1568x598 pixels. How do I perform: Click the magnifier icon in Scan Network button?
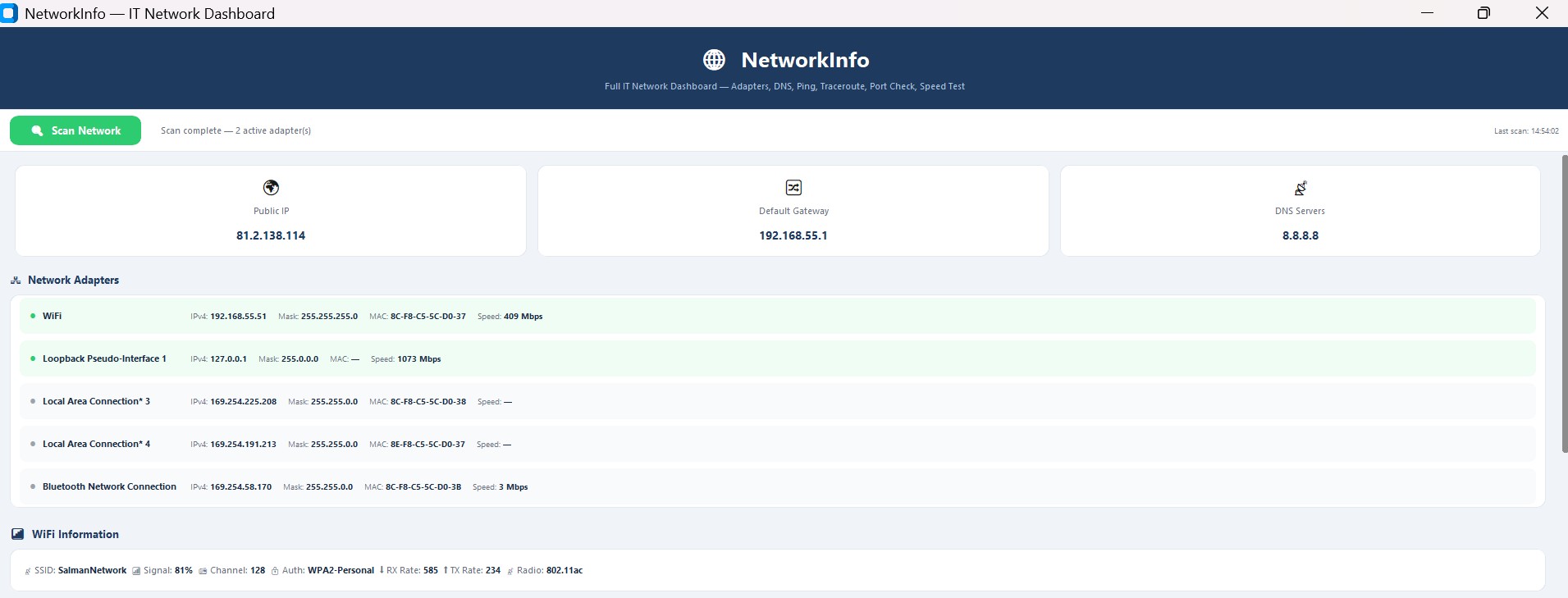pyautogui.click(x=37, y=130)
